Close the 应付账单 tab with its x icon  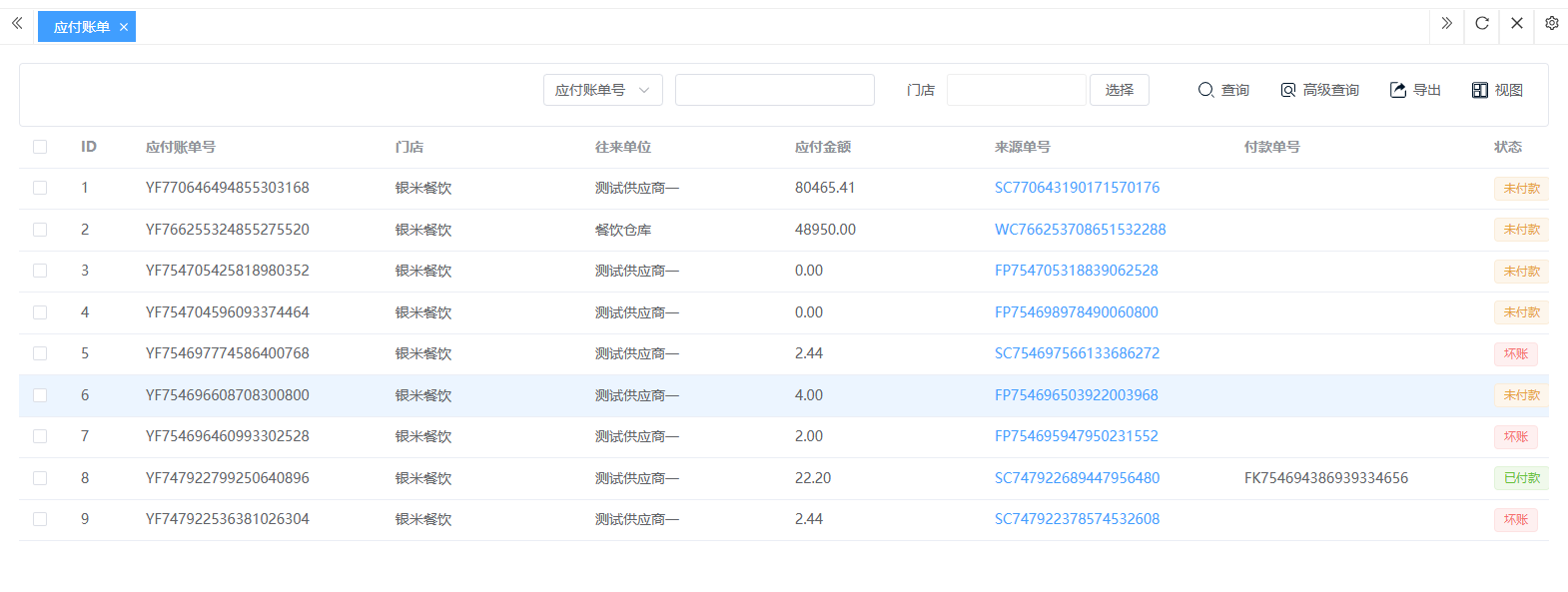(124, 27)
